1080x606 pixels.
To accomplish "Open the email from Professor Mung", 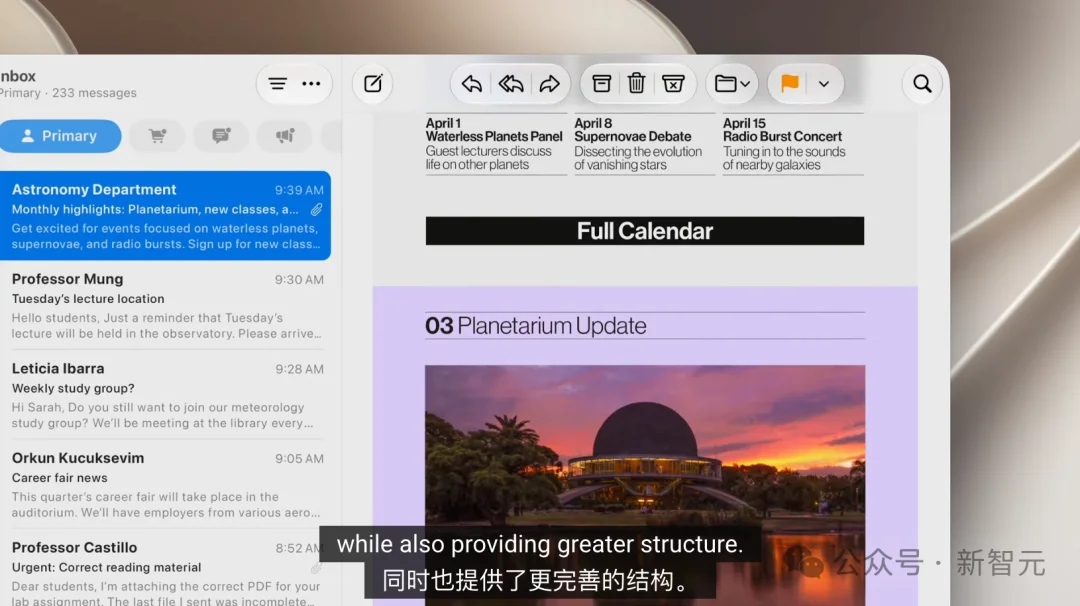I will [x=165, y=305].
